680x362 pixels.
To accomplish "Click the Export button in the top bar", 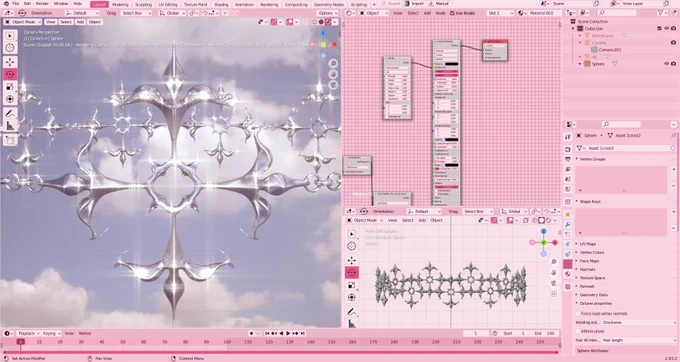I will (x=391, y=4).
